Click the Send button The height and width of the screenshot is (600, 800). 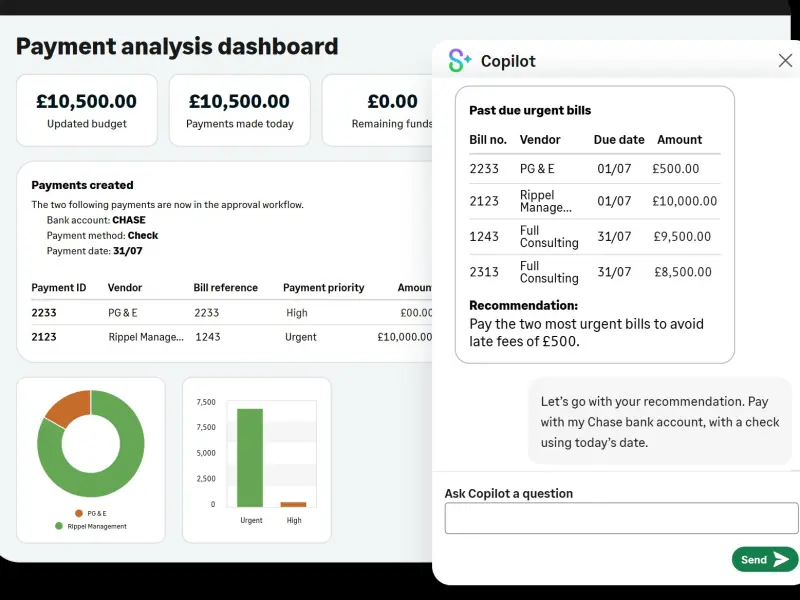point(765,560)
